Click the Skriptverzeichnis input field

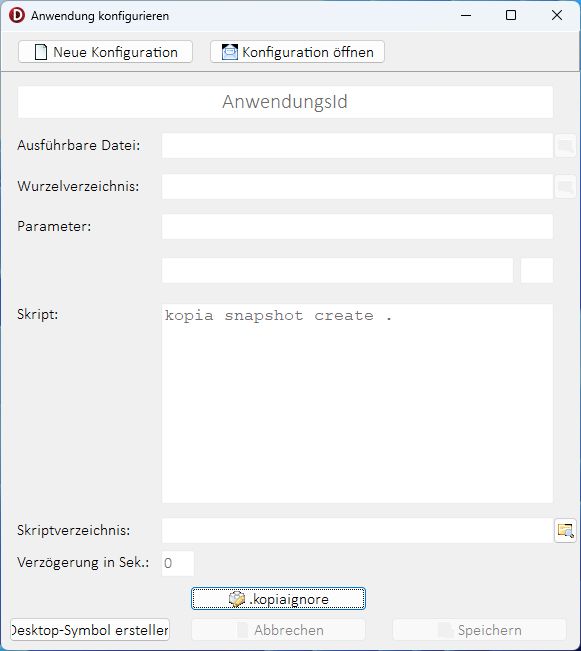pos(357,531)
